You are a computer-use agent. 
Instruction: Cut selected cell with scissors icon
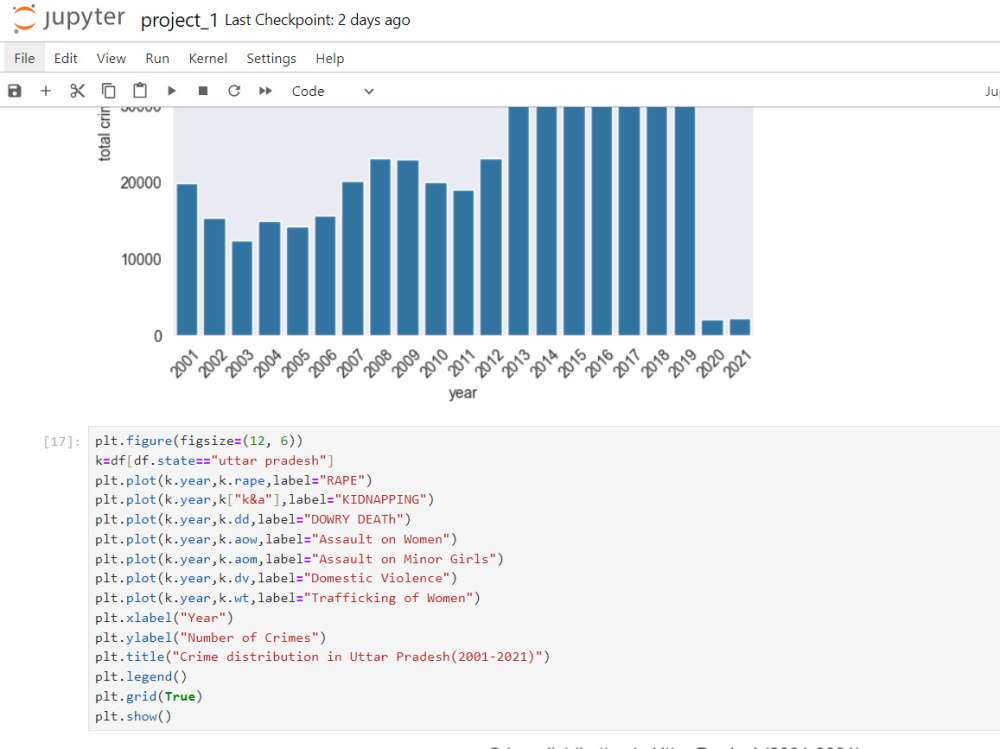pos(77,91)
